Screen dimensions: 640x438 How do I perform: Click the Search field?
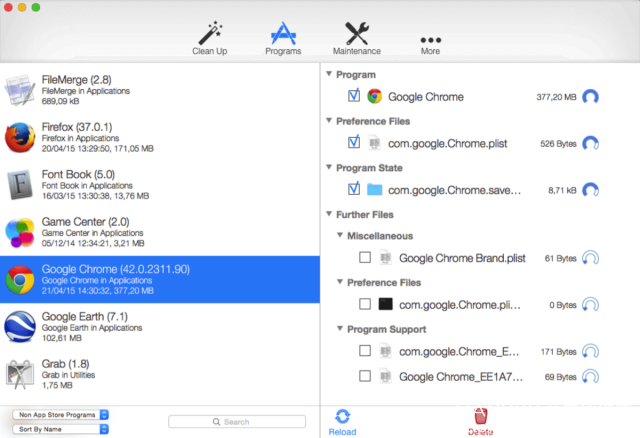pyautogui.click(x=237, y=422)
